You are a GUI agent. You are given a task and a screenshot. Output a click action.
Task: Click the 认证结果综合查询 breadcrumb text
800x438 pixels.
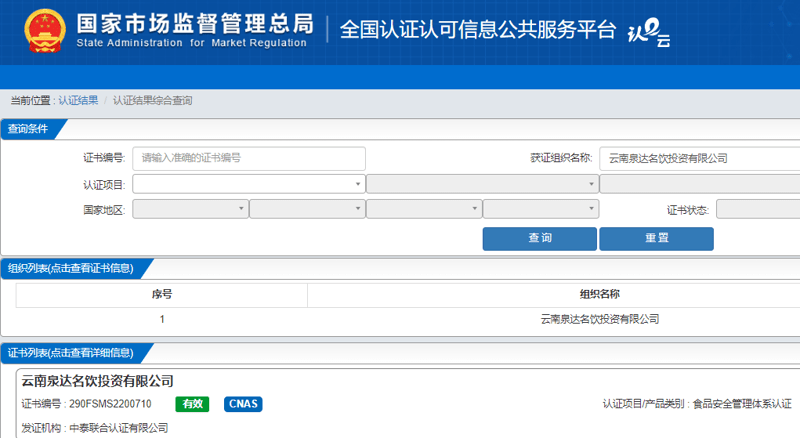click(153, 100)
